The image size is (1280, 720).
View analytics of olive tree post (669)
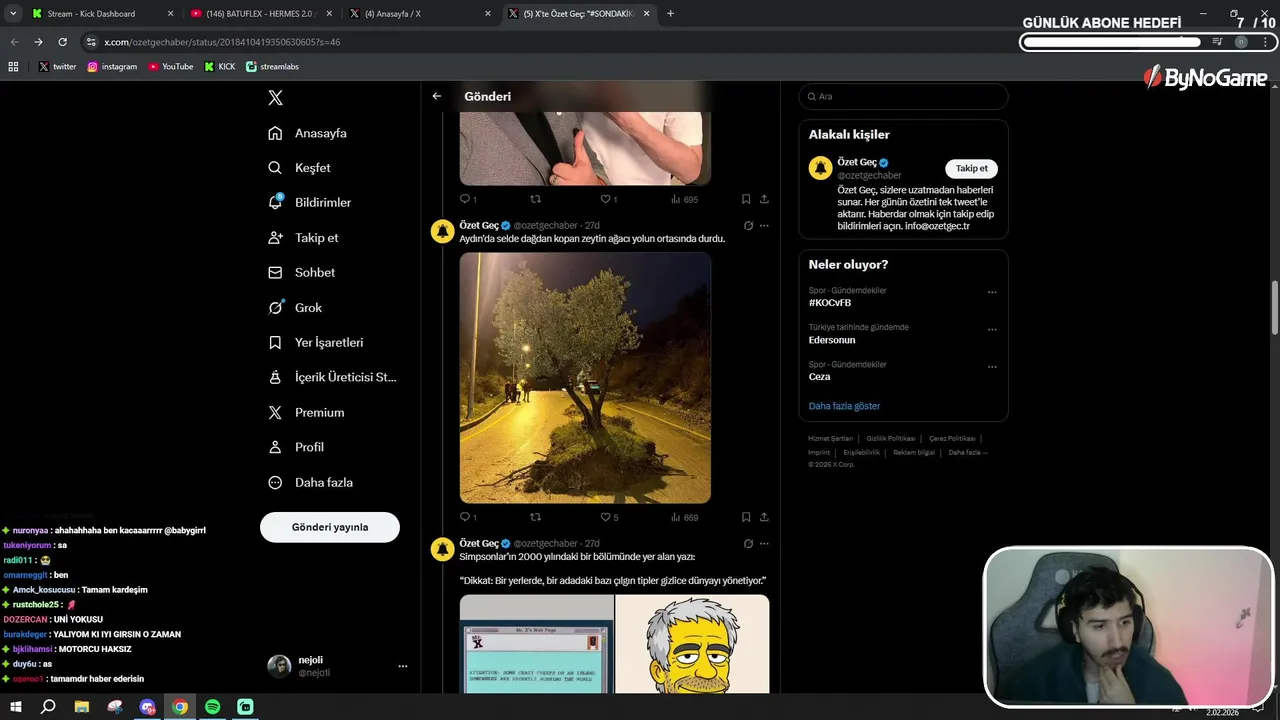(x=683, y=517)
